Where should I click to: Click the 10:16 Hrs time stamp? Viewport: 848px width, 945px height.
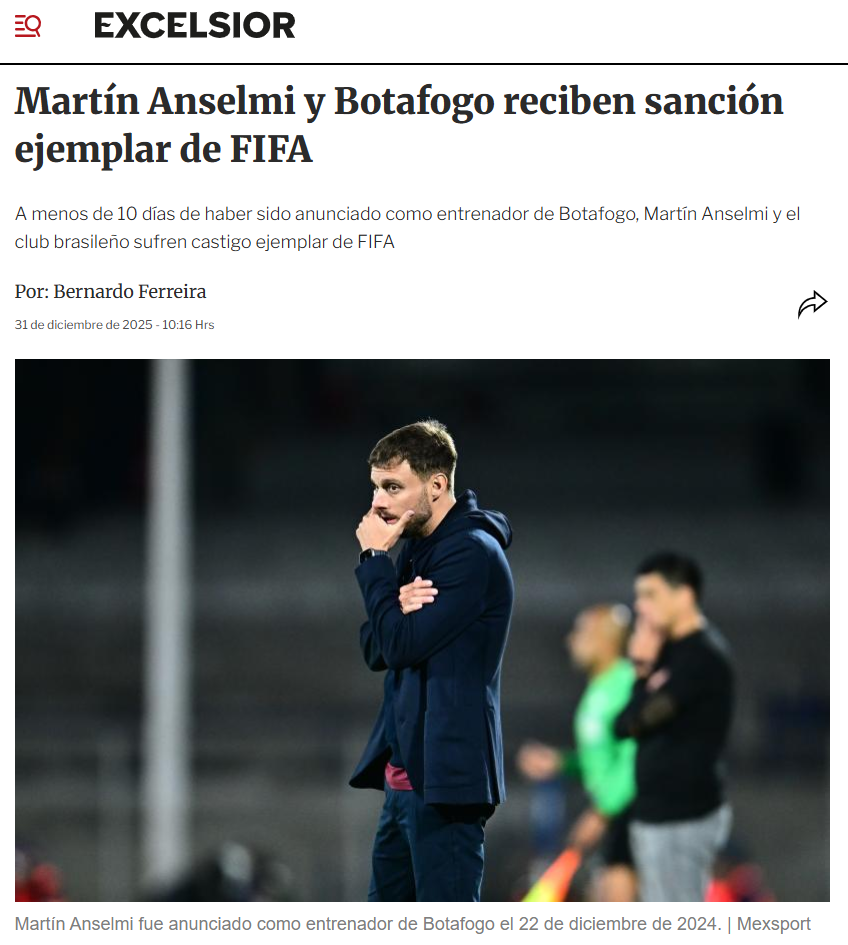point(188,325)
